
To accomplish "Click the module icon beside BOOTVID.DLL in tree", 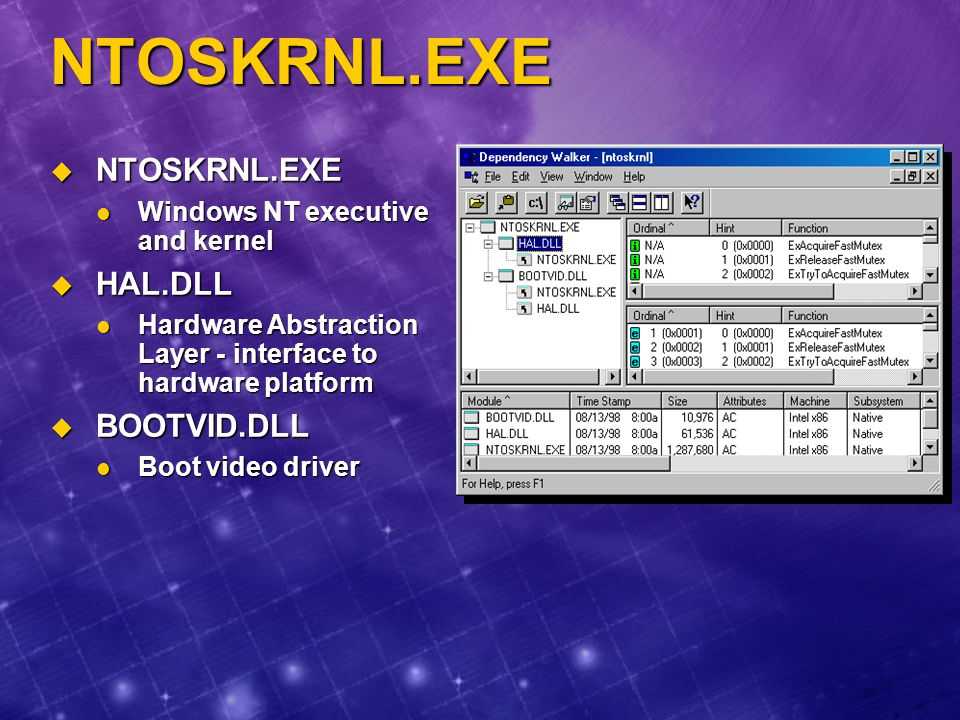I will click(506, 276).
